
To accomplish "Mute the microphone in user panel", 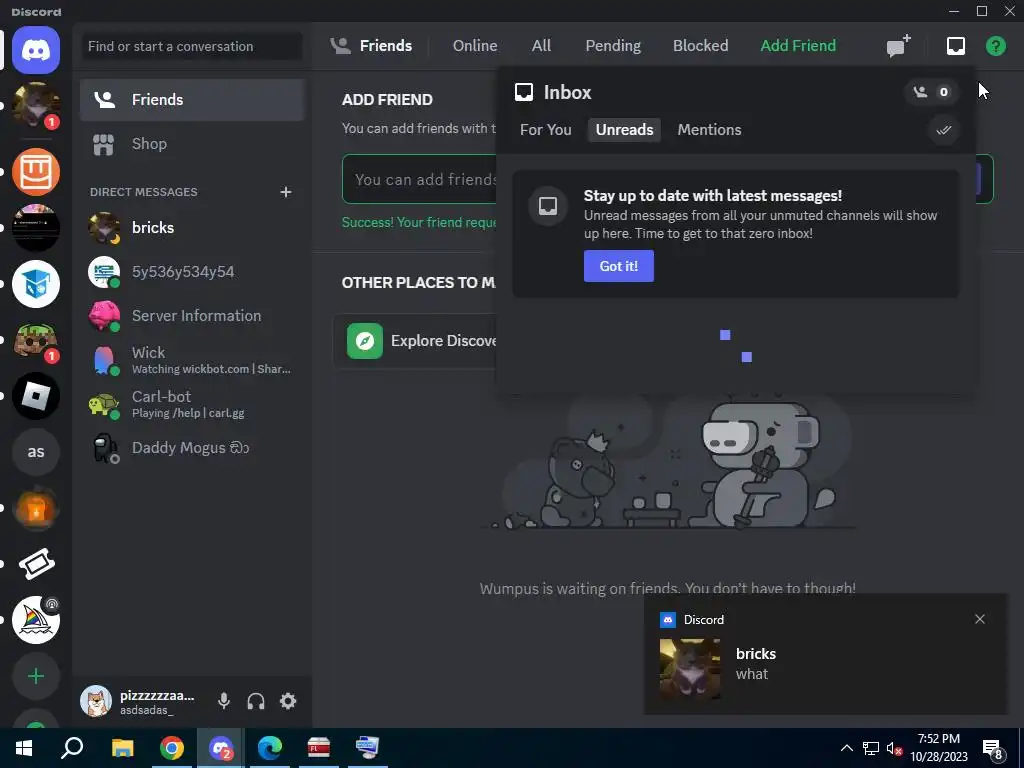I will tap(223, 701).
